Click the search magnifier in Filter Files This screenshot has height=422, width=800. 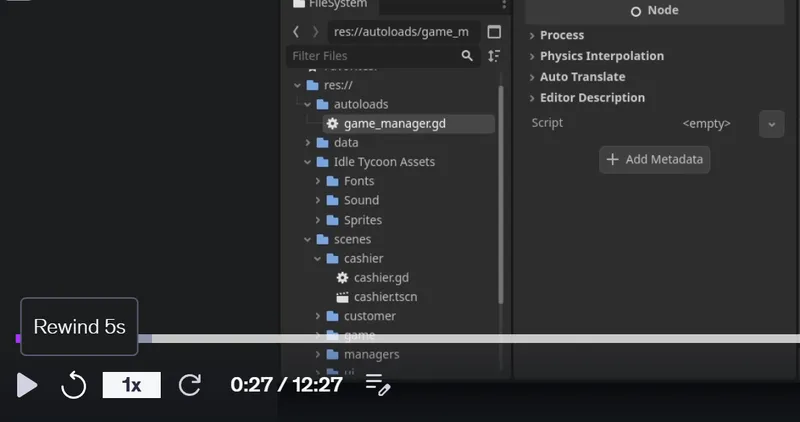(467, 56)
